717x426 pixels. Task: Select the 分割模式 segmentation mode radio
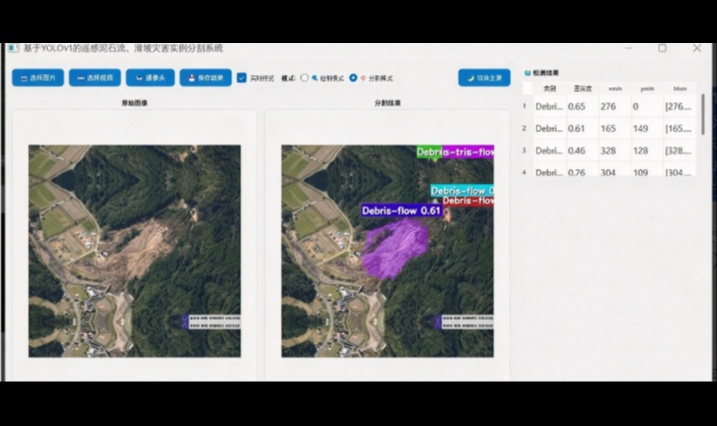click(353, 78)
